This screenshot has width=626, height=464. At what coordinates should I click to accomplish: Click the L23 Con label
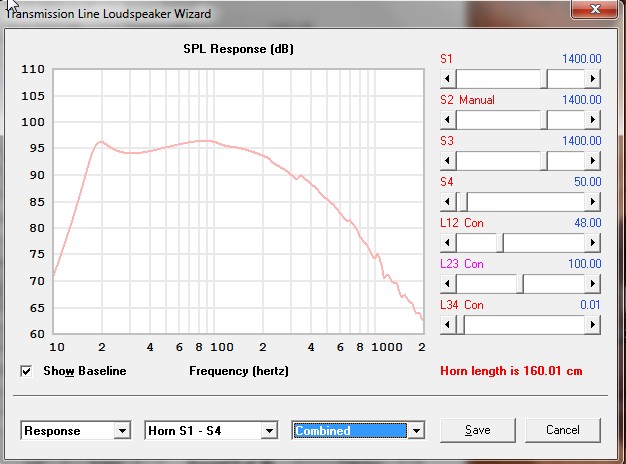tap(462, 264)
